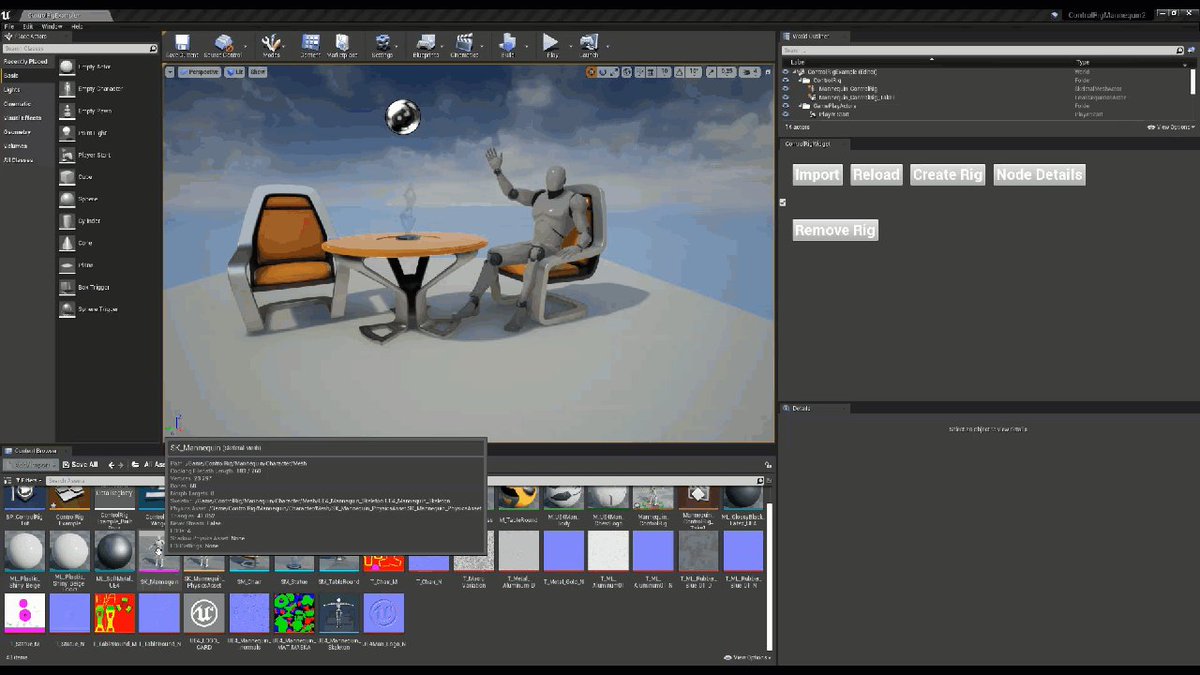Screen dimensions: 1200x675
Task: Toggle visibility of Player Start actor
Action: coord(786,114)
